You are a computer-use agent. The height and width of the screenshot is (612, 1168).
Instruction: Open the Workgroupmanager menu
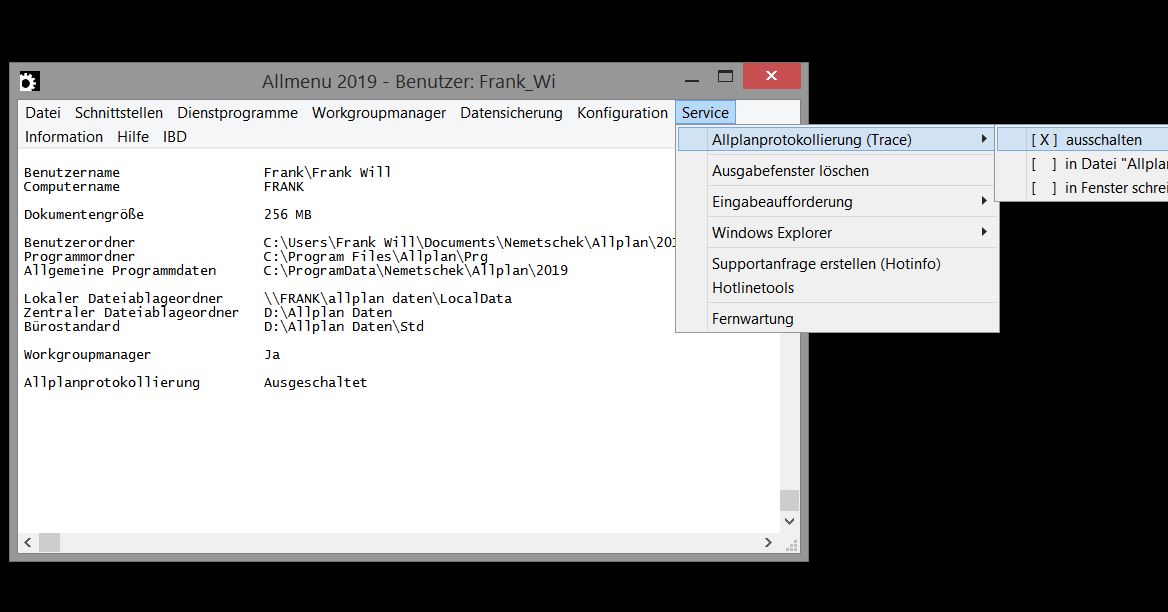pyautogui.click(x=378, y=113)
